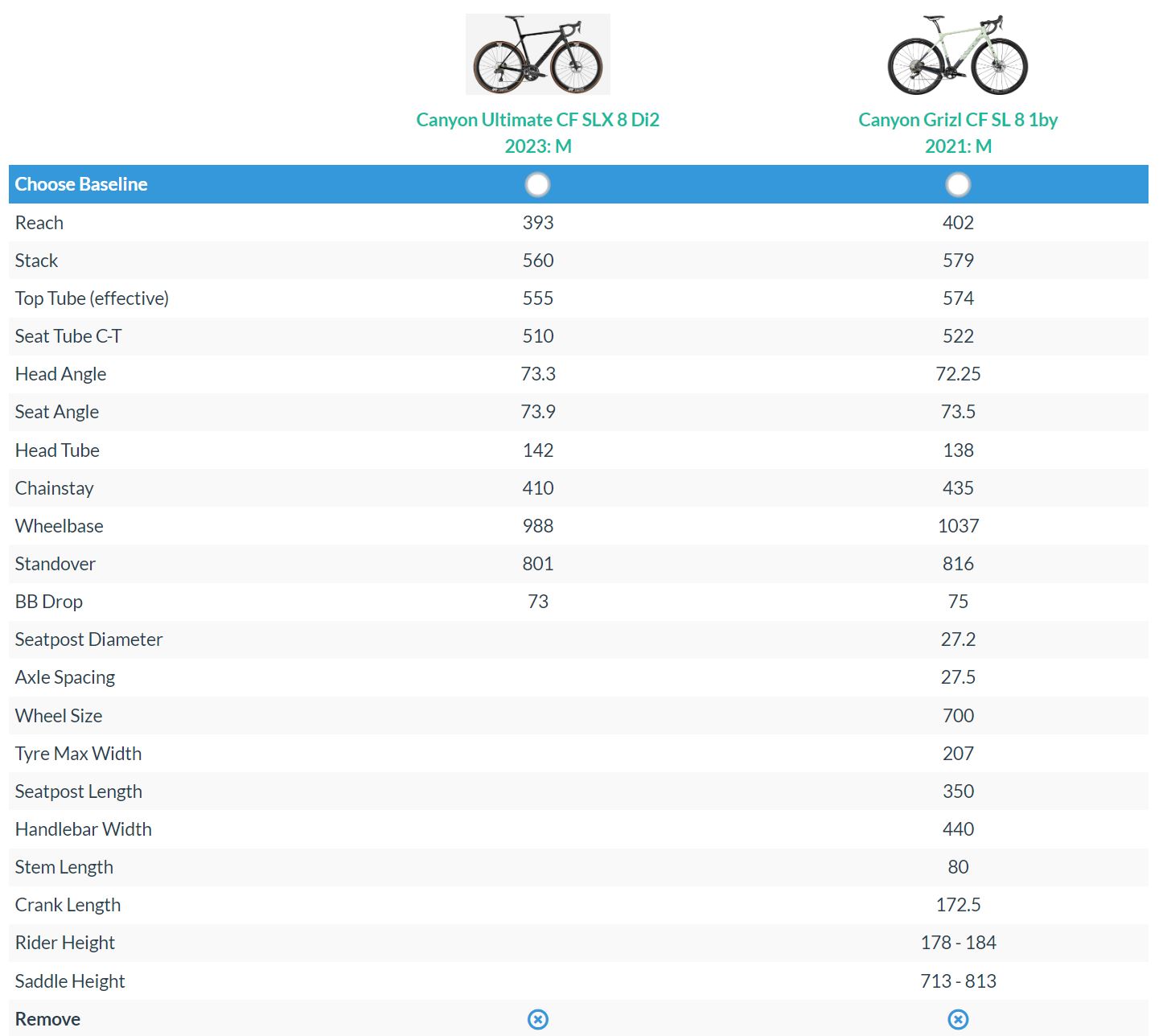
Task: Click the Reach row label
Action: [x=39, y=223]
